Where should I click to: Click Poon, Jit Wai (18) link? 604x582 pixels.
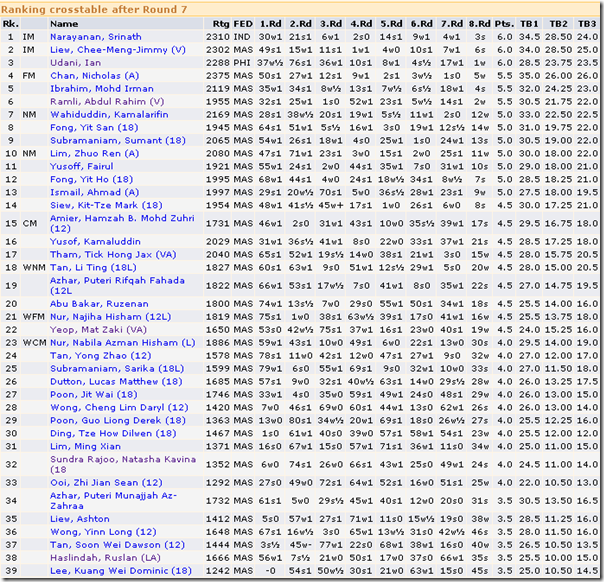click(x=94, y=395)
